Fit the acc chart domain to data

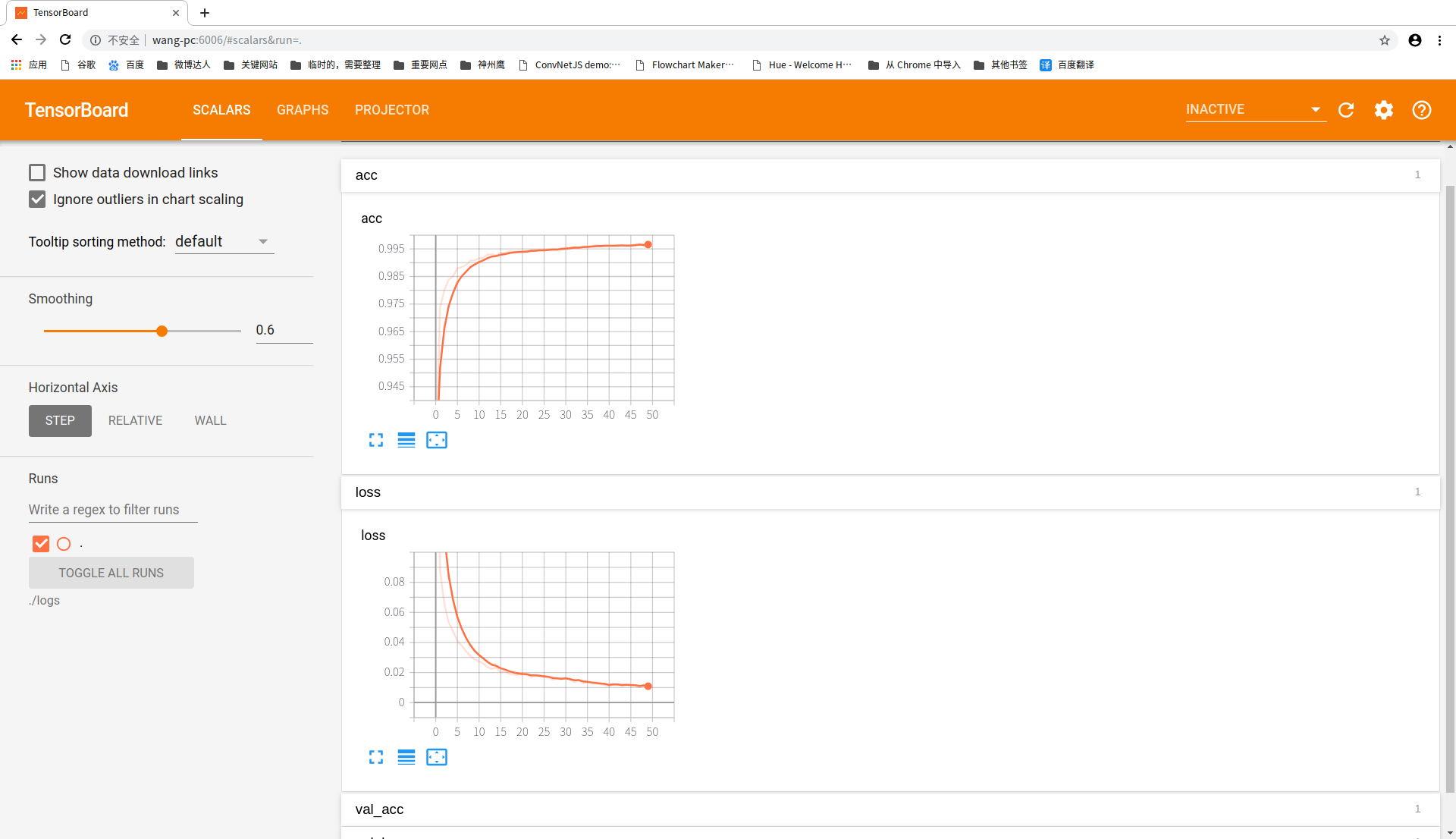(436, 440)
